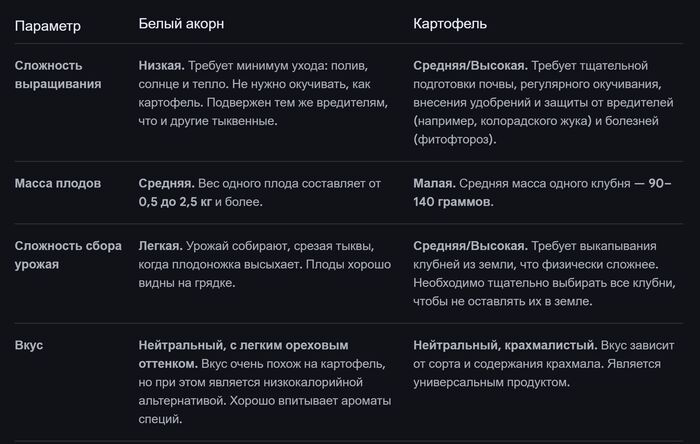Click the "Параметр" column header
Screen dimensions: 700x444
click(48, 24)
